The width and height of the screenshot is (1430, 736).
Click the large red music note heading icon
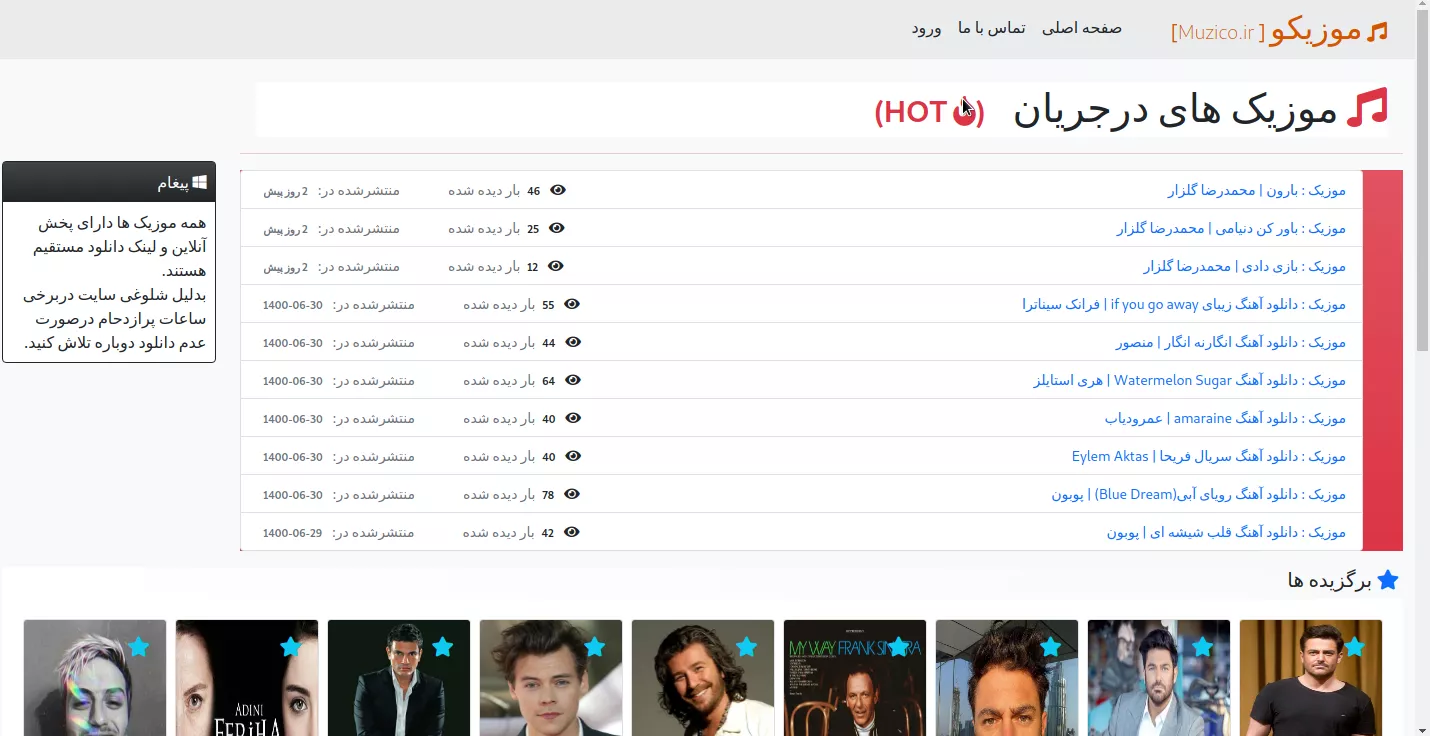1367,109
